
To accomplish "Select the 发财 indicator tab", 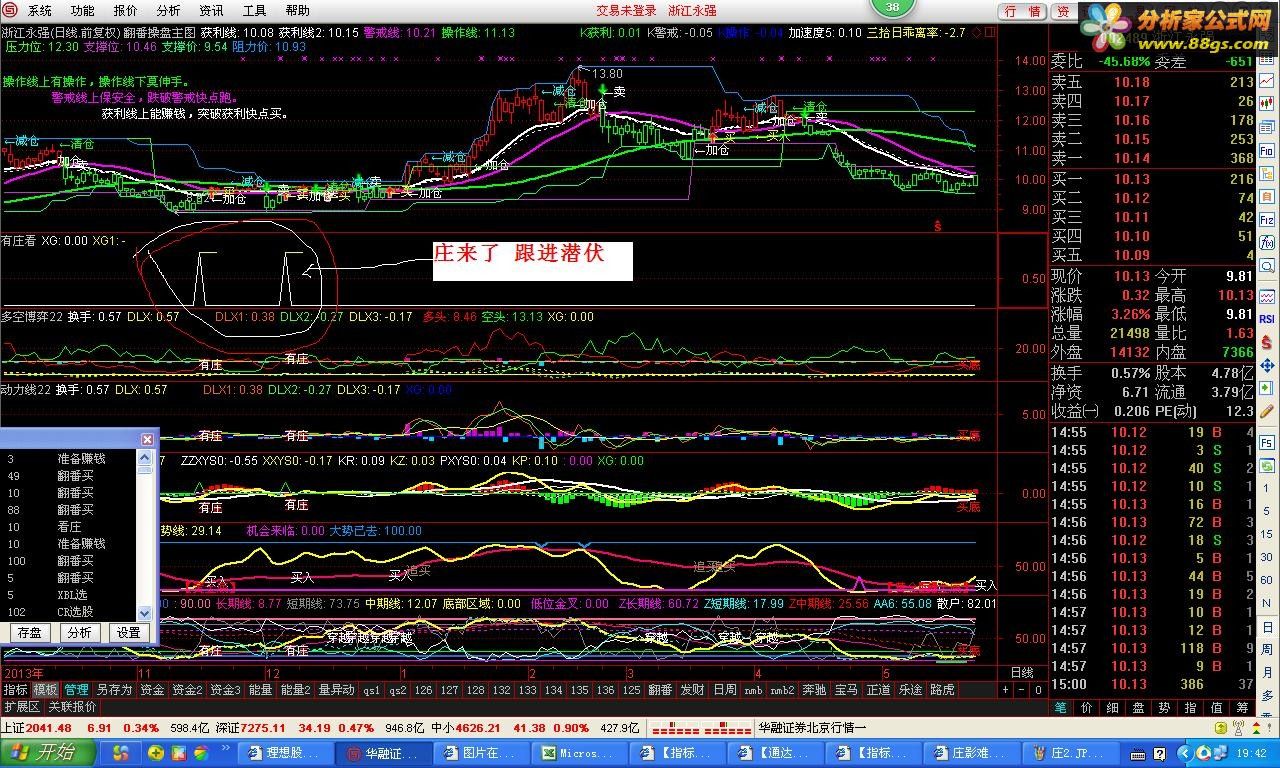I will point(692,690).
